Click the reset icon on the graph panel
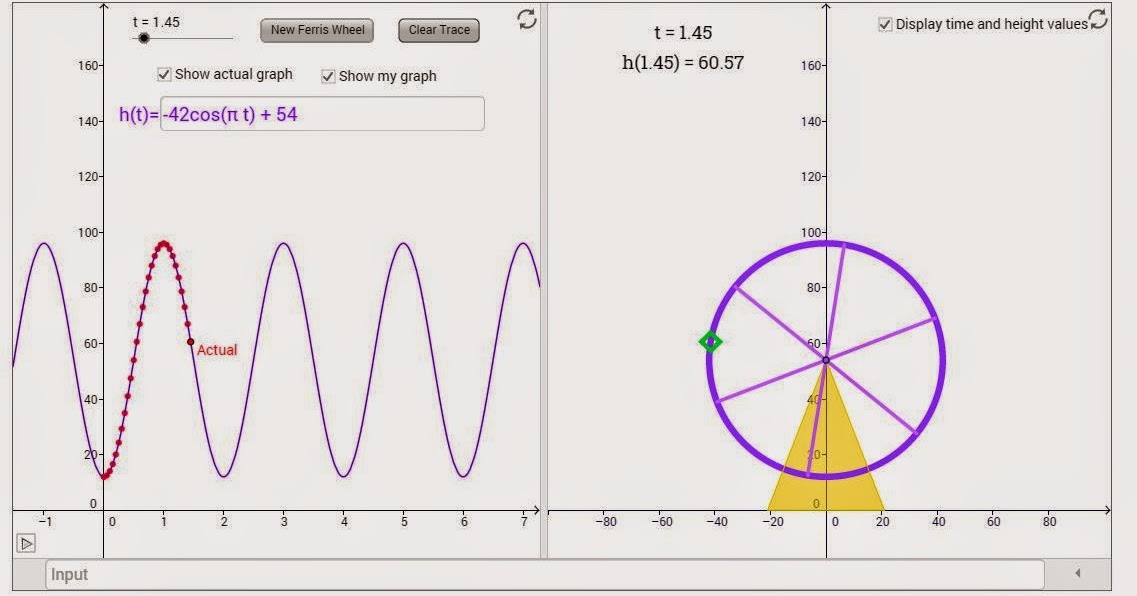Viewport: 1137px width, 596px height. pos(527,16)
